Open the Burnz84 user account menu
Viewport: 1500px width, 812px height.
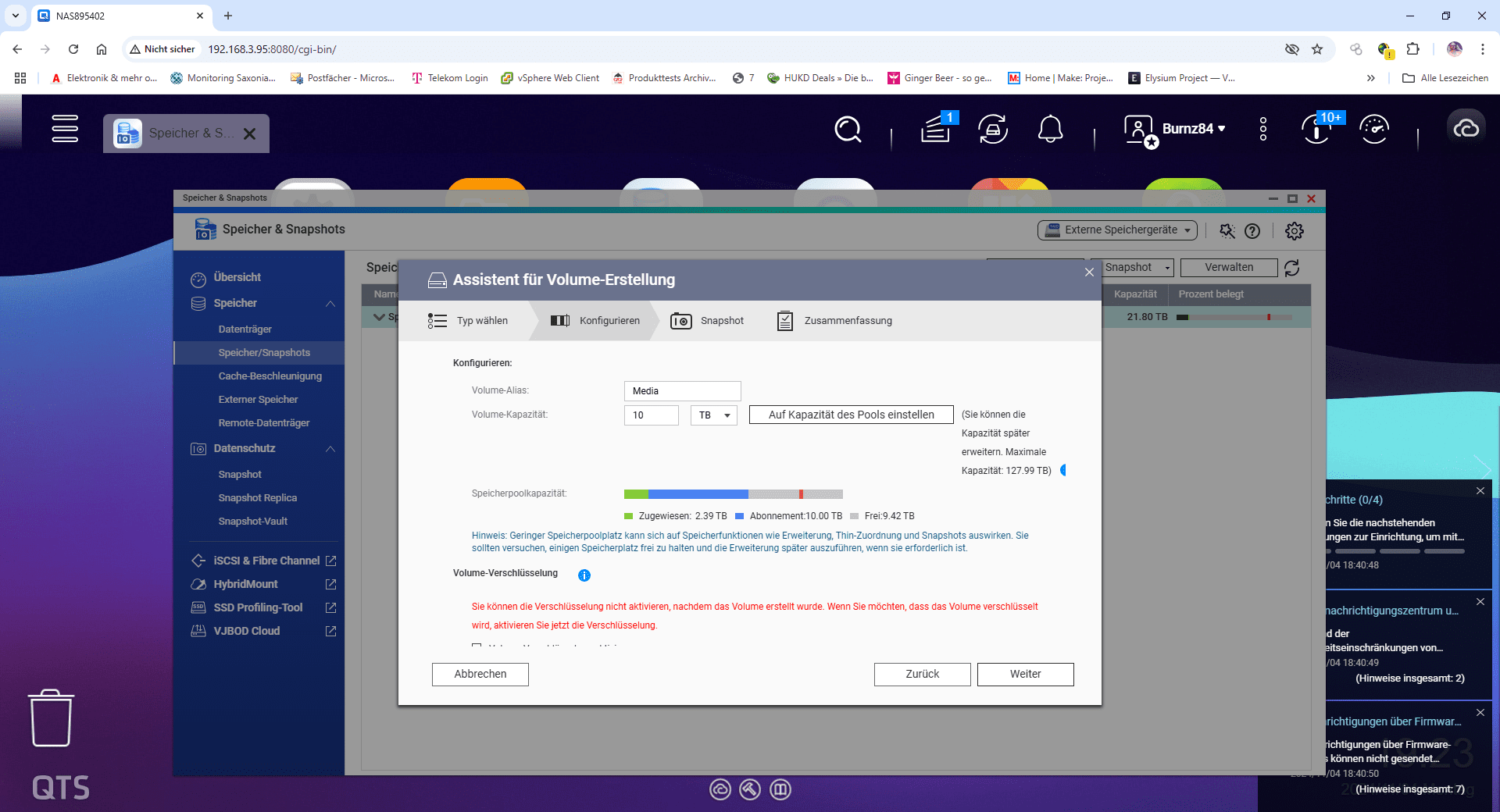[x=1175, y=129]
